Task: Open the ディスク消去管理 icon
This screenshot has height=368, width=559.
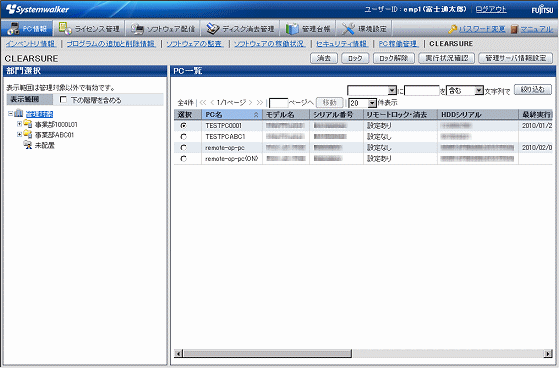Action: tap(213, 29)
